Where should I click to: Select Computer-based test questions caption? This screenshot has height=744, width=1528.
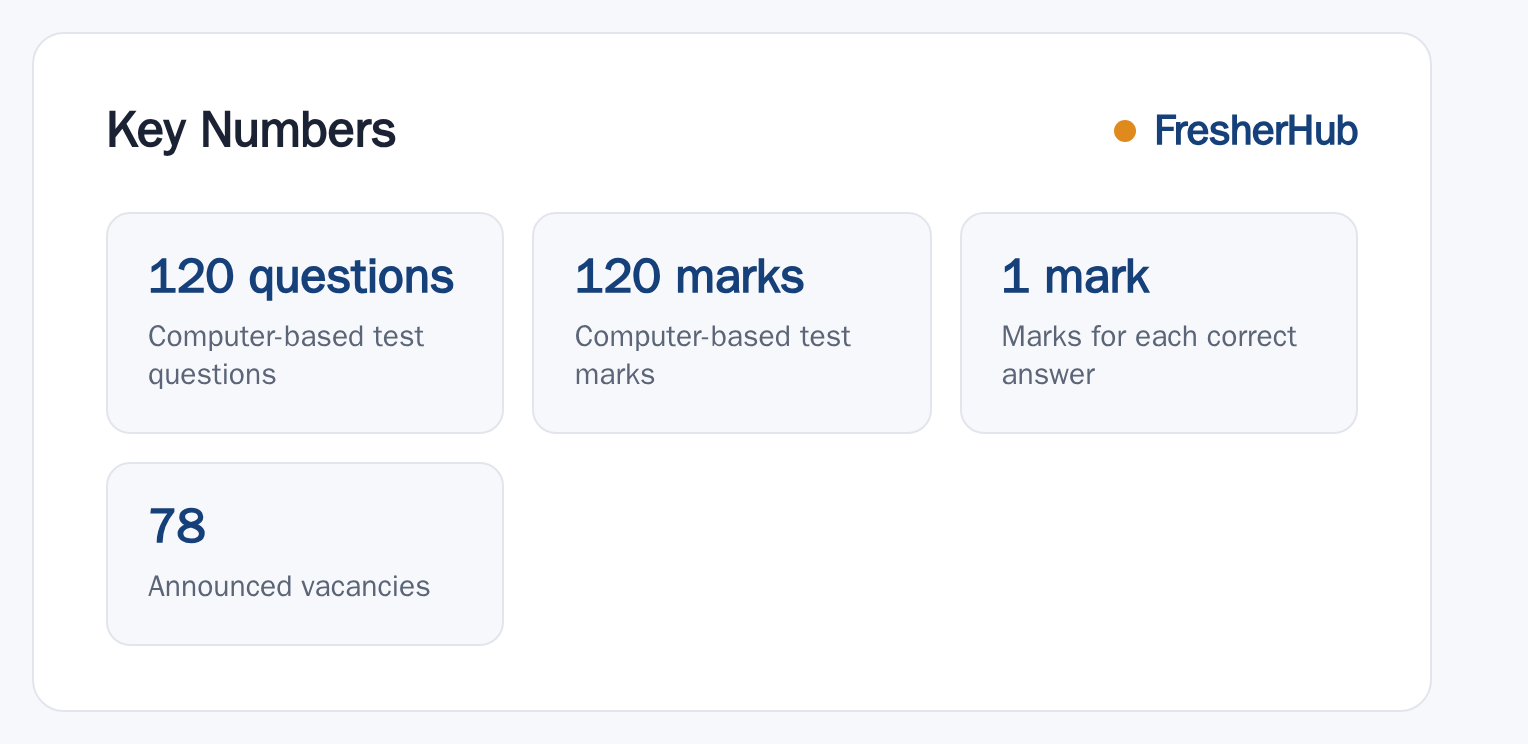point(286,355)
